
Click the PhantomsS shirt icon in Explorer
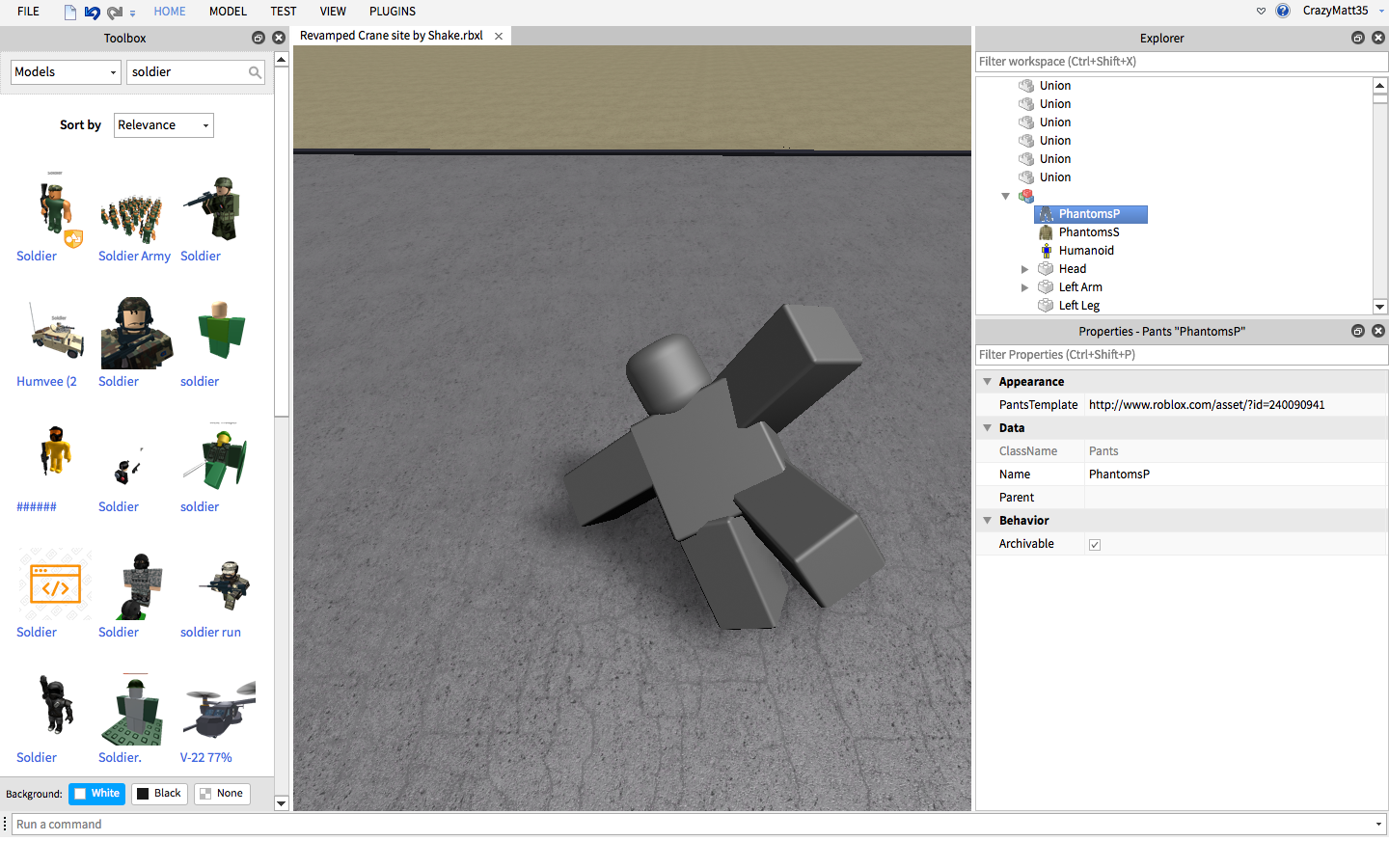pyautogui.click(x=1046, y=232)
